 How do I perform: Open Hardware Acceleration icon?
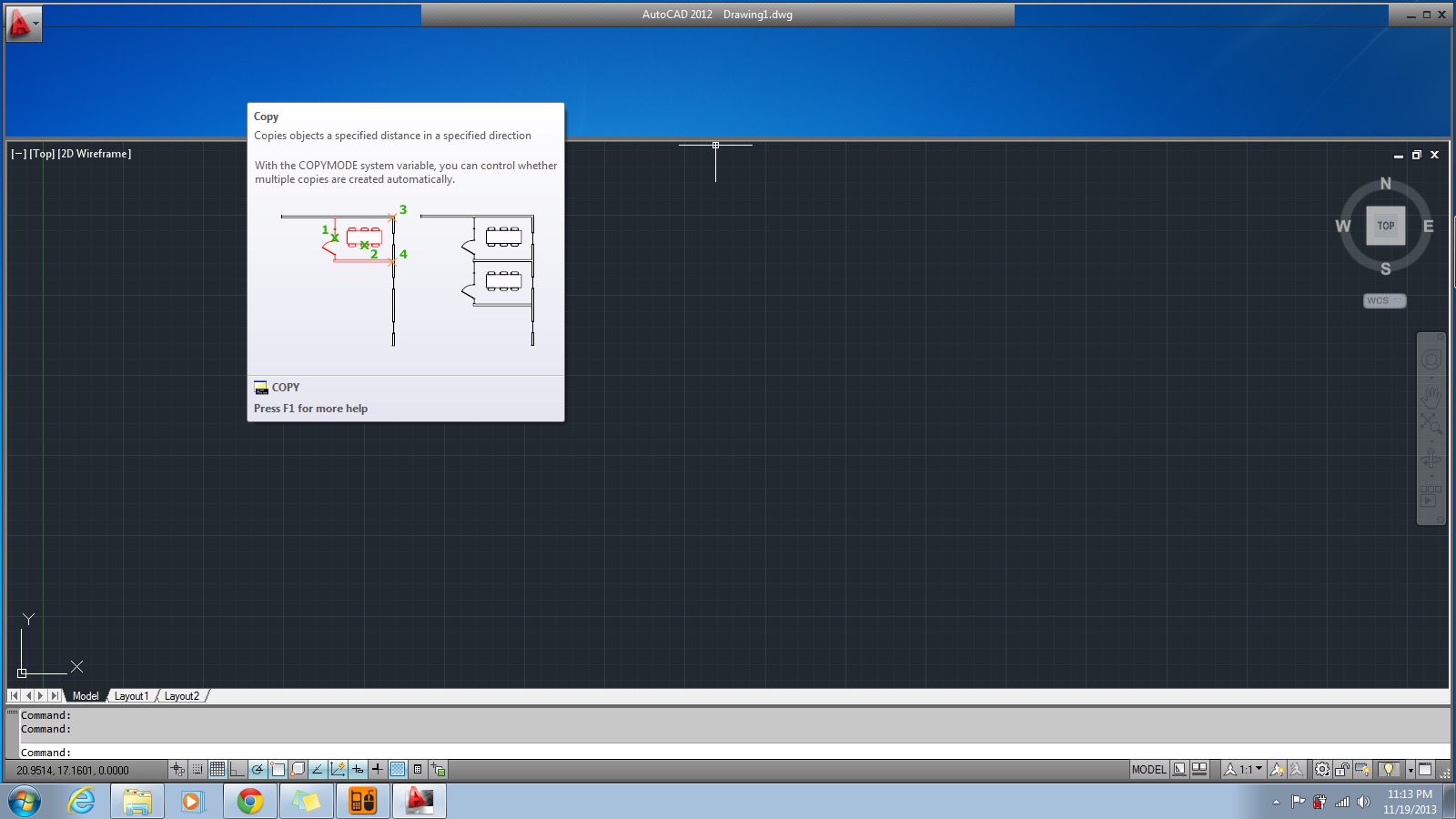(x=1362, y=769)
